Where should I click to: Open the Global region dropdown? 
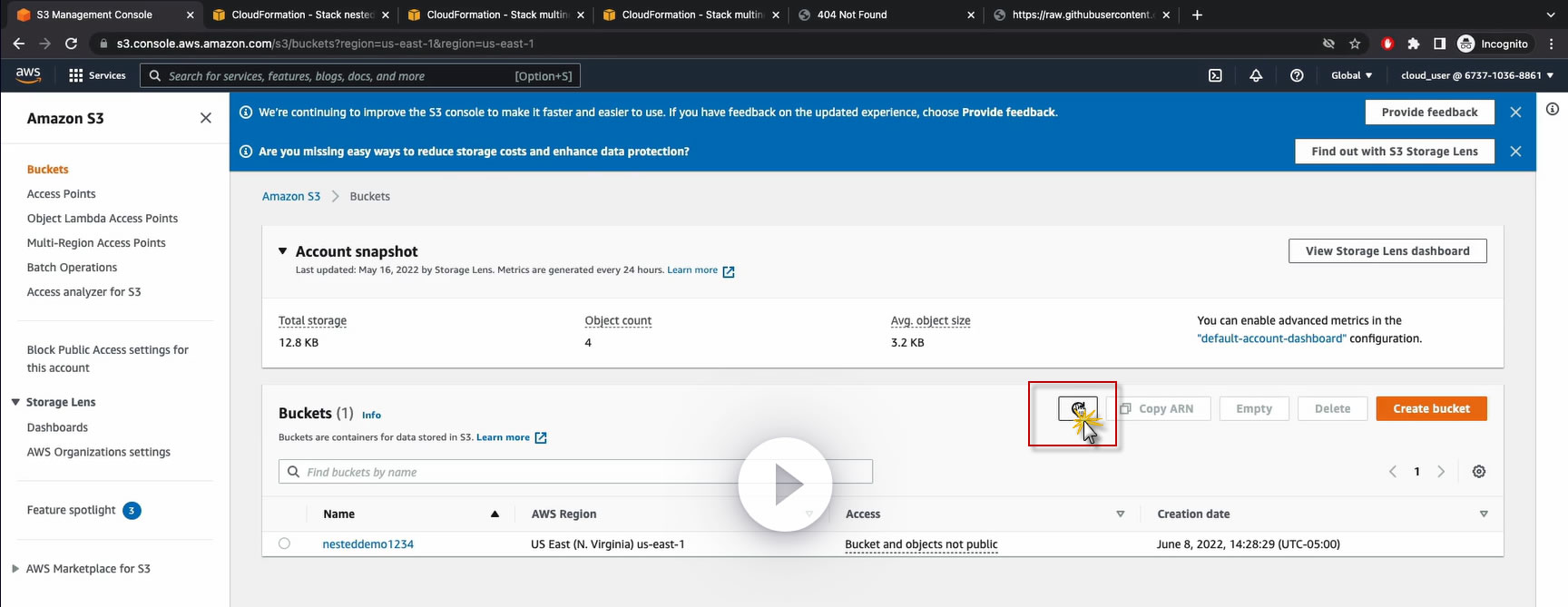click(x=1351, y=75)
